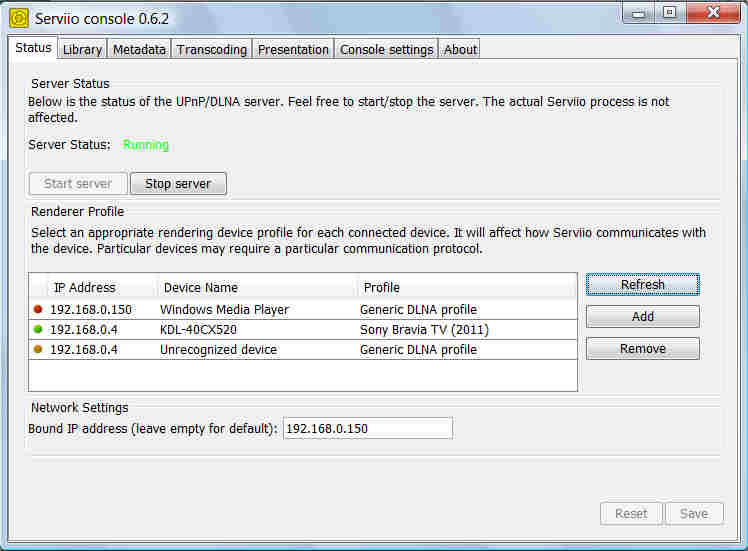Click the Add renderer button
The image size is (748, 551).
642,317
